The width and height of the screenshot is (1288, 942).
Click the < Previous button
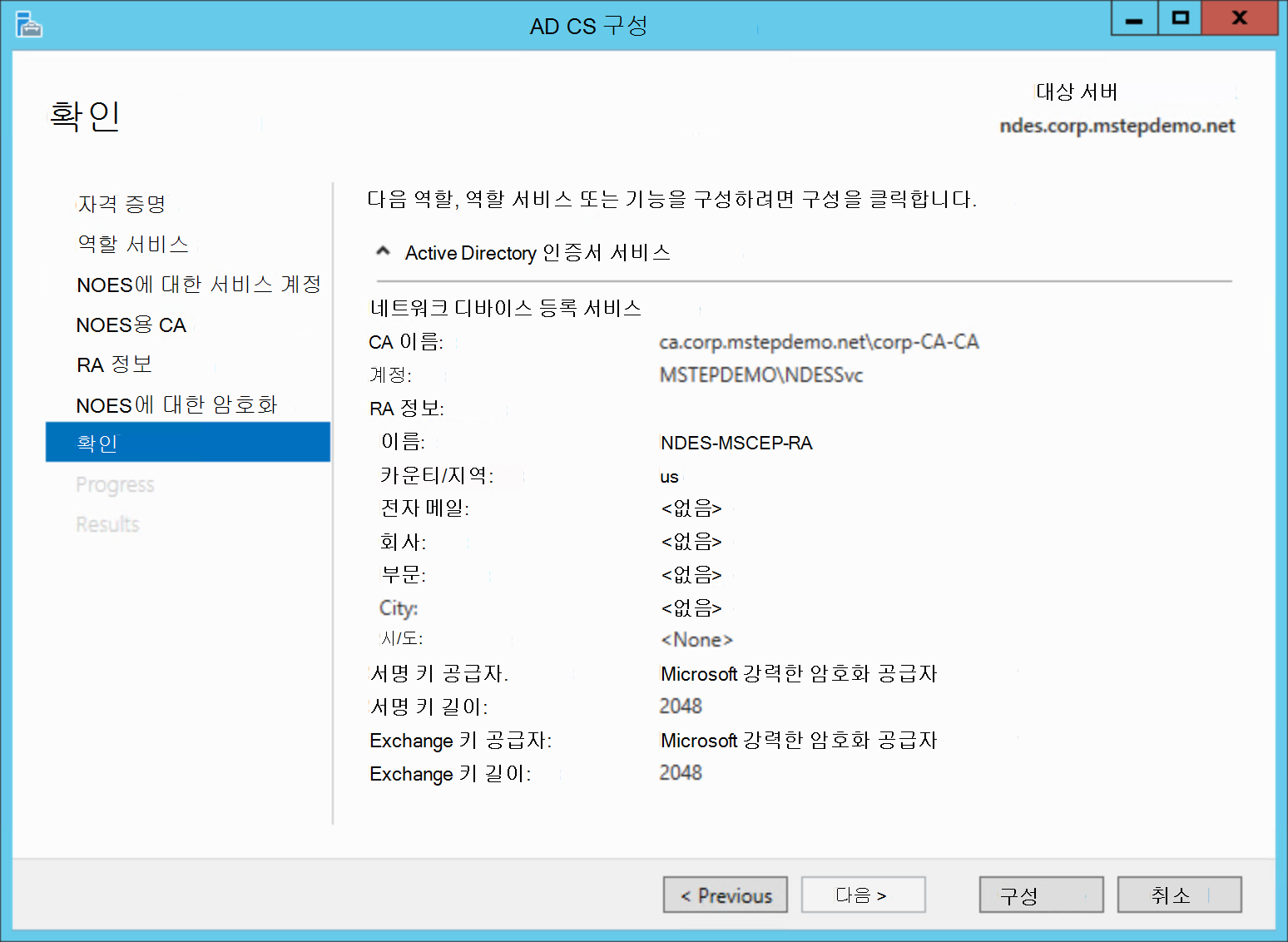click(x=726, y=895)
